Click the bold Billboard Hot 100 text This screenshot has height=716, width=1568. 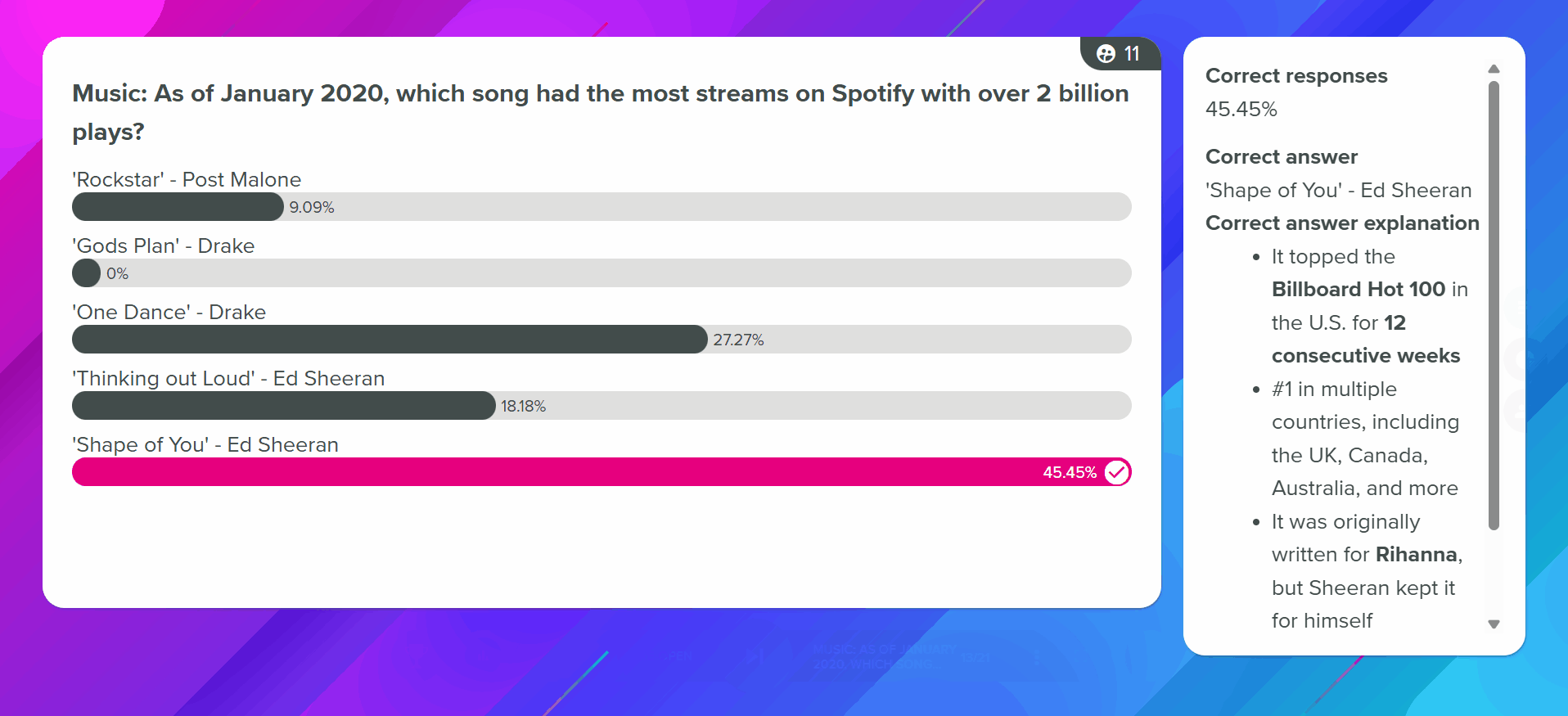(x=1358, y=290)
